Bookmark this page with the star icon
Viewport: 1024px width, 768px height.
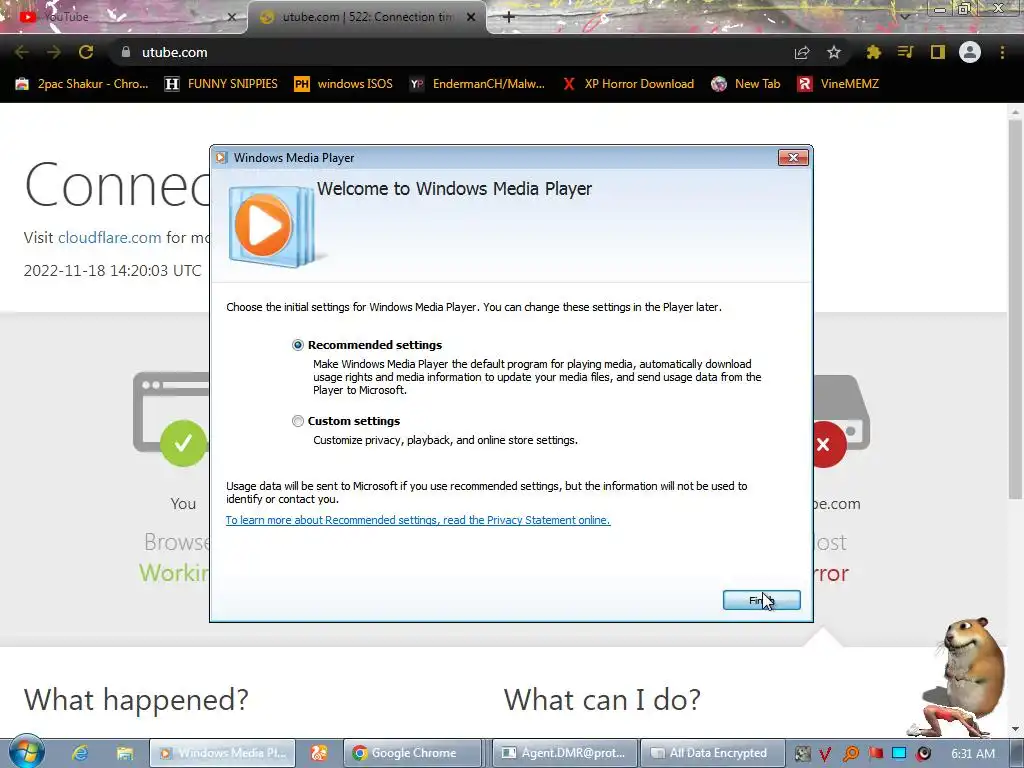pos(834,52)
